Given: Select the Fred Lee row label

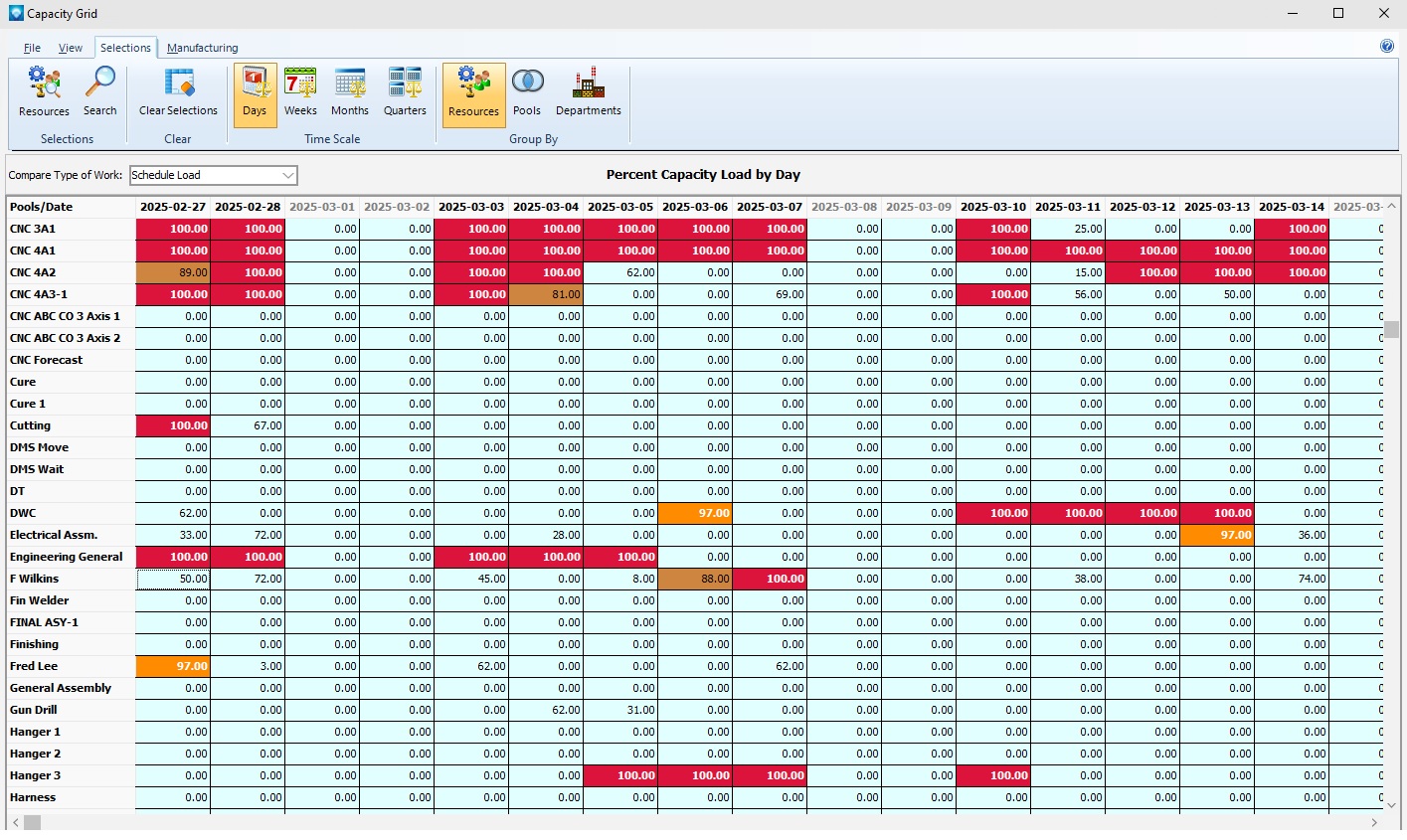Looking at the screenshot, I should pyautogui.click(x=72, y=666).
